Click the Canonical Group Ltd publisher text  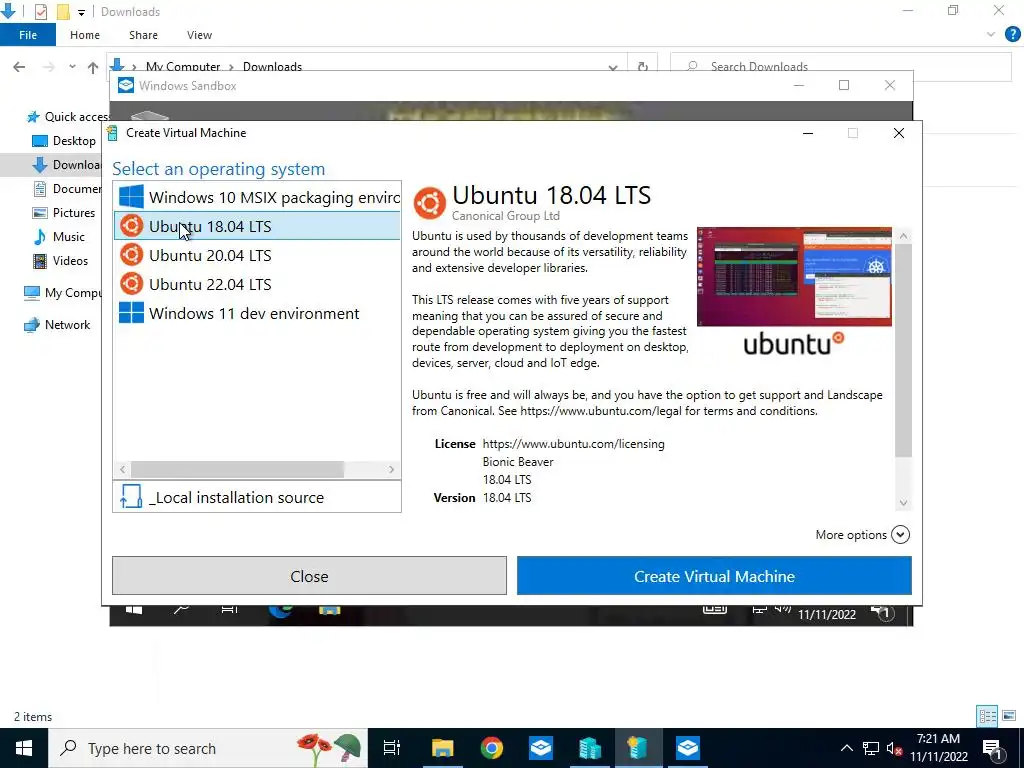tap(505, 216)
